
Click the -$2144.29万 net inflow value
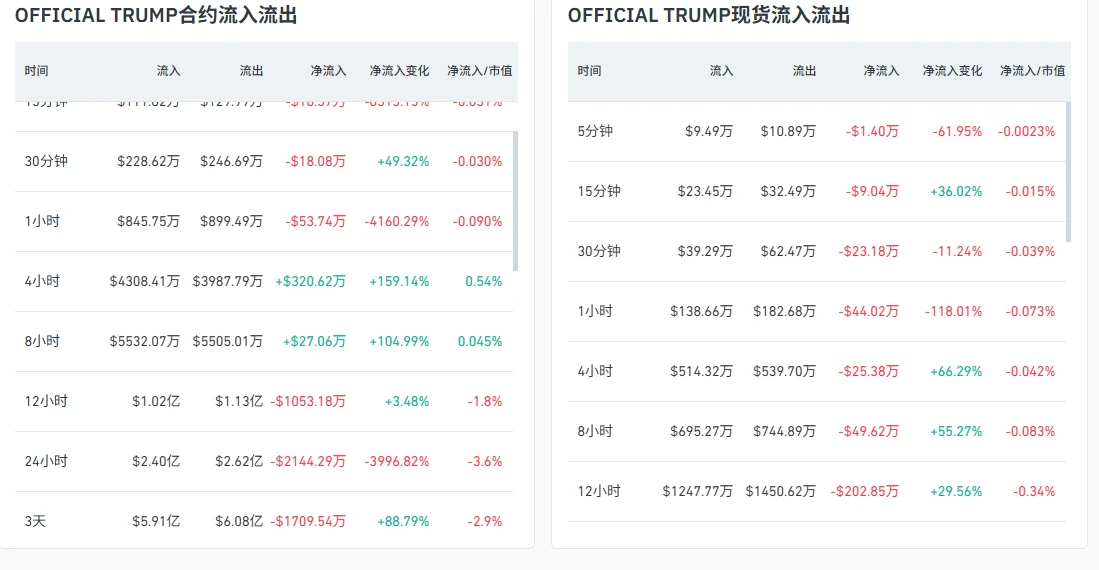tap(308, 461)
